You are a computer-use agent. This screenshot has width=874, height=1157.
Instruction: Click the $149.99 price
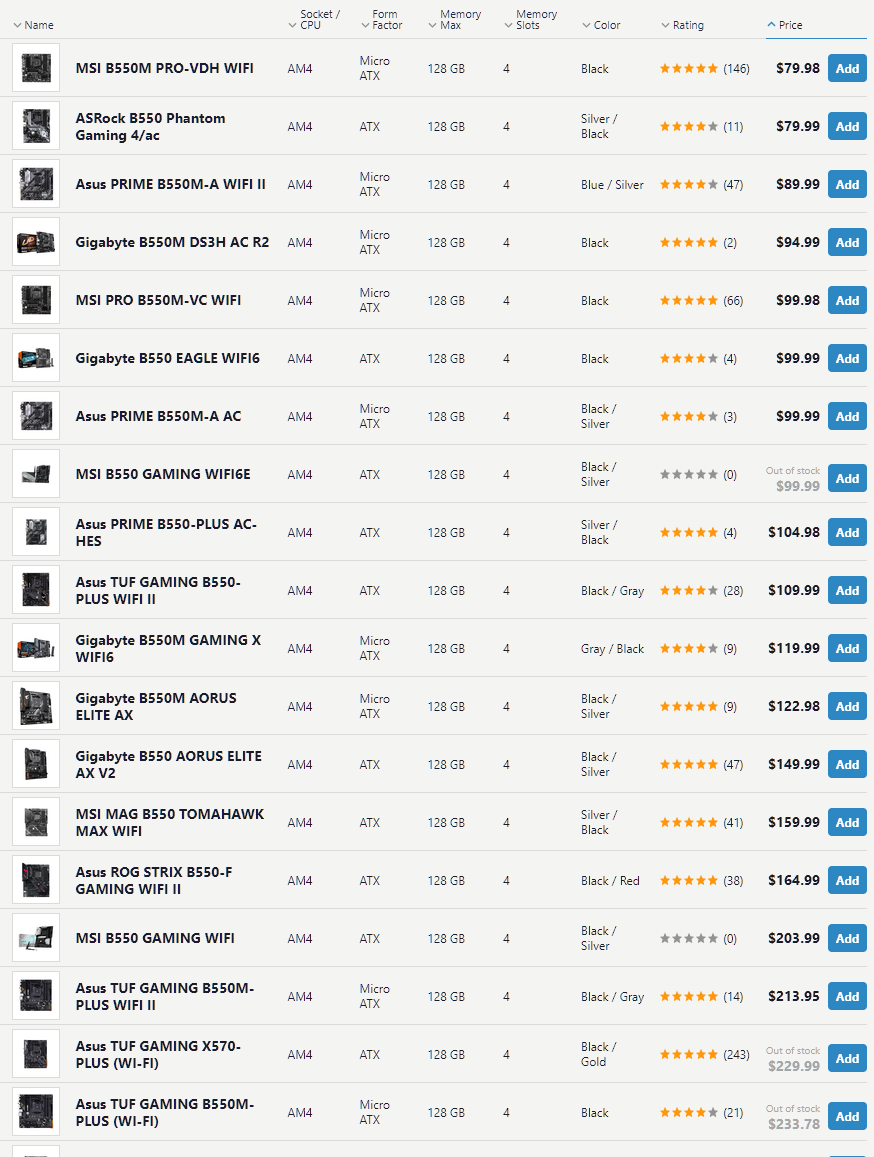[x=794, y=764]
